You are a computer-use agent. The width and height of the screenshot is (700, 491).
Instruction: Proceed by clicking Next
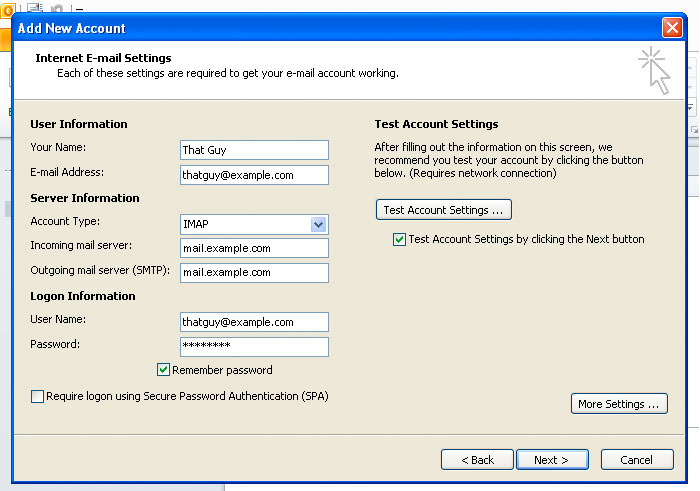[x=551, y=460]
